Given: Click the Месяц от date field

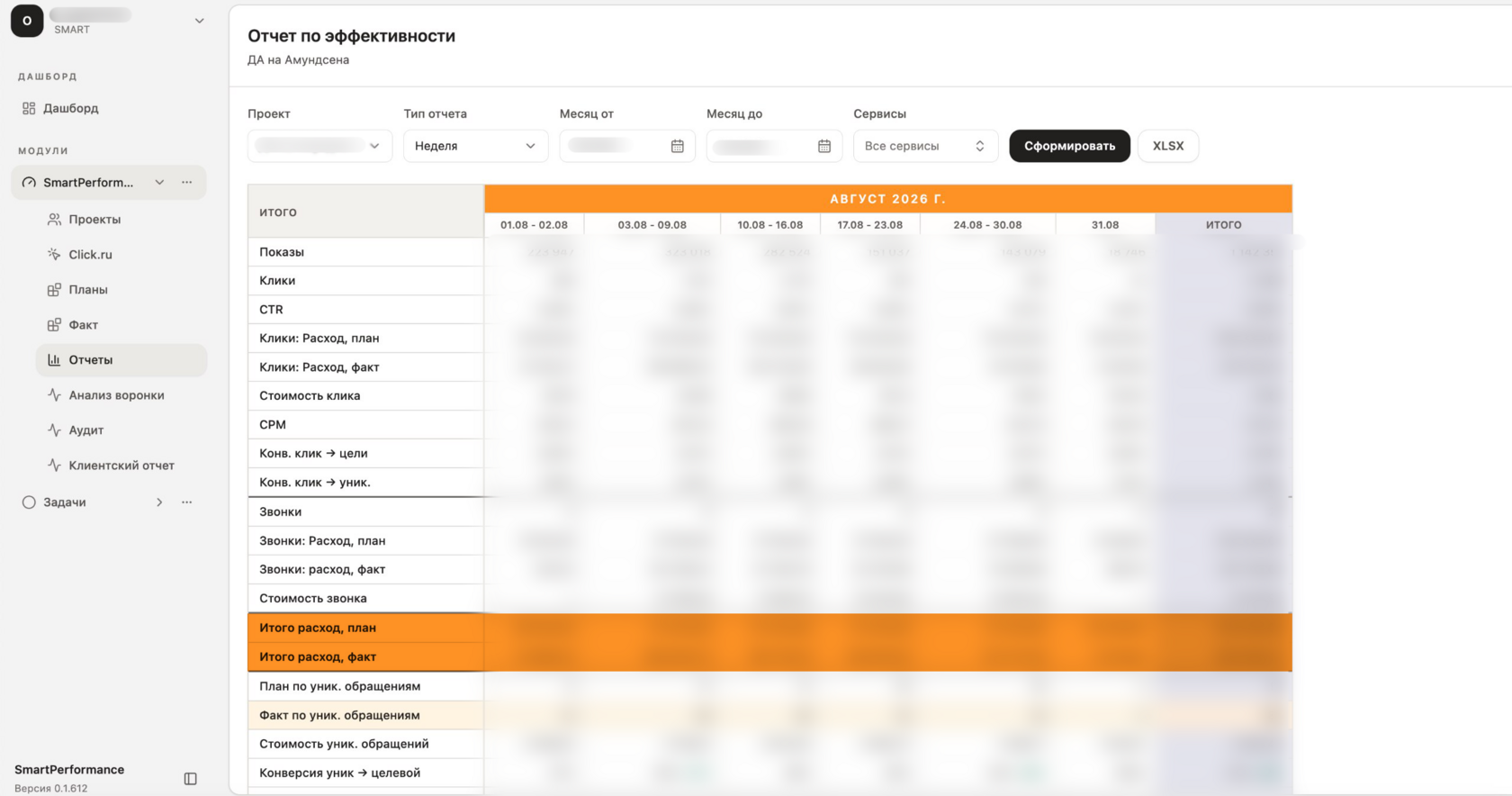Looking at the screenshot, I should 627,146.
